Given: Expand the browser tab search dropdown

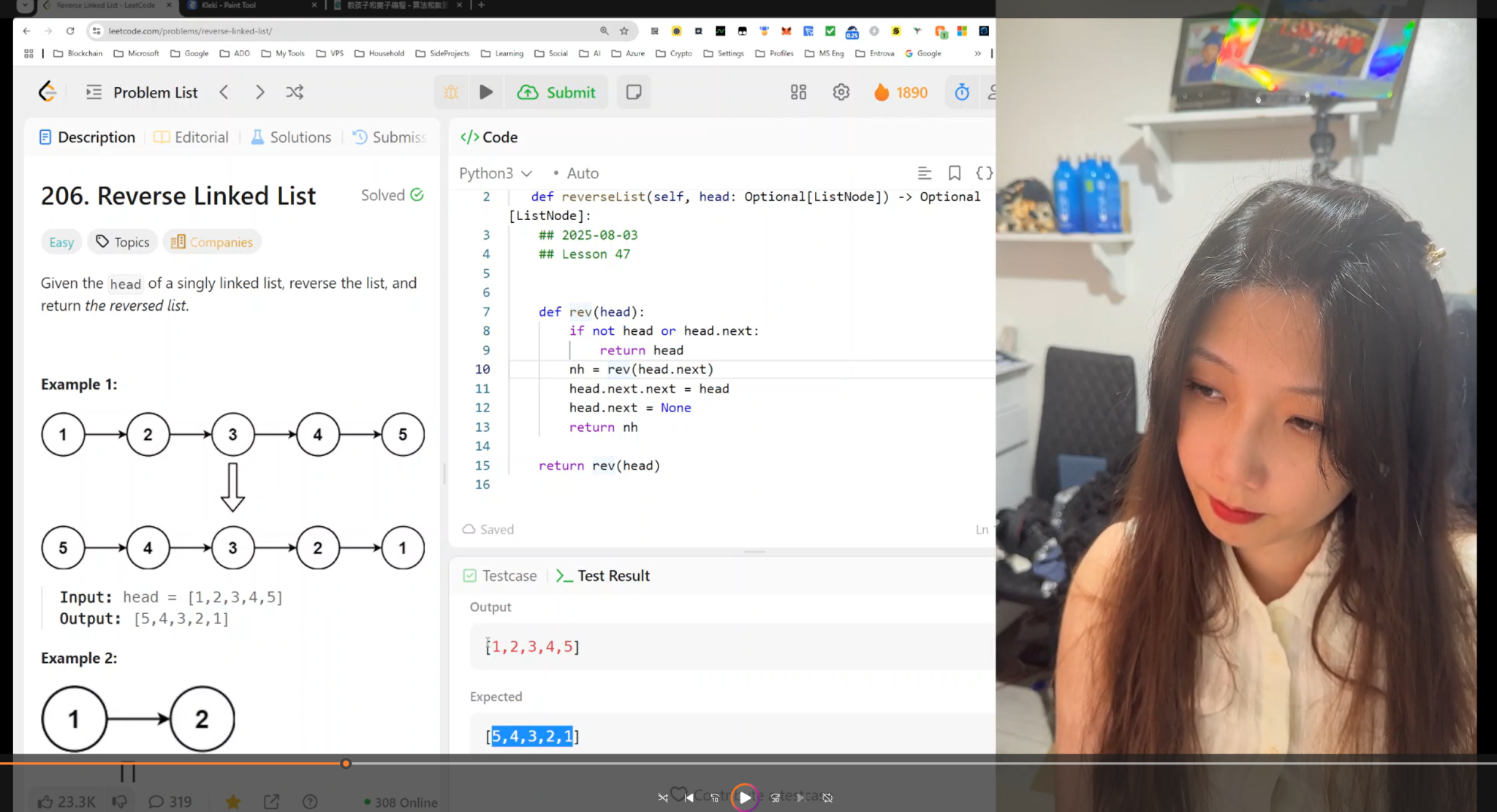Looking at the screenshot, I should click(25, 5).
